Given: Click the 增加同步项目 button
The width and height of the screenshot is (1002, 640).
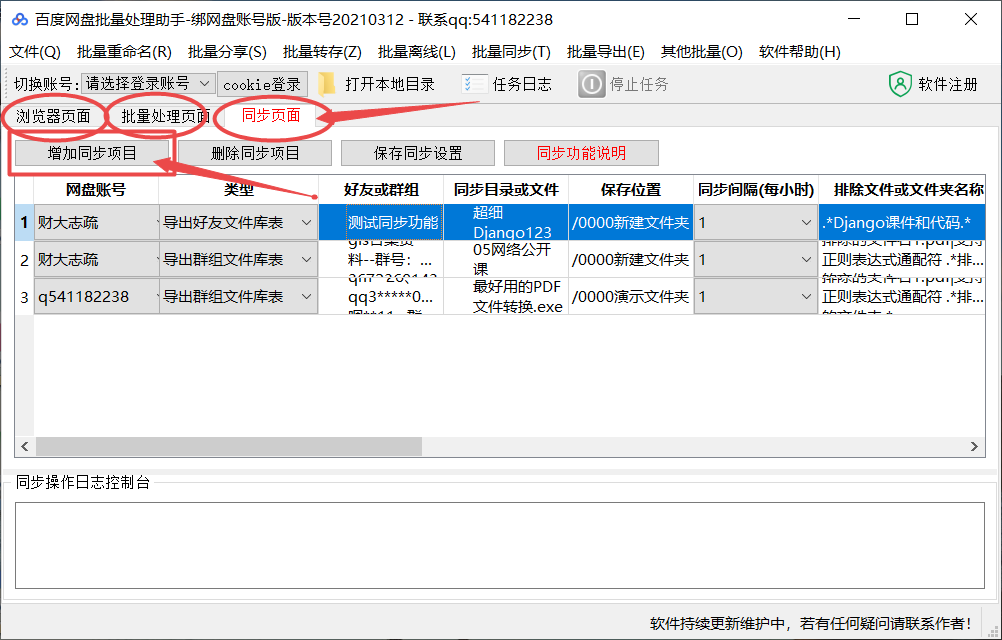Looking at the screenshot, I should [92, 153].
